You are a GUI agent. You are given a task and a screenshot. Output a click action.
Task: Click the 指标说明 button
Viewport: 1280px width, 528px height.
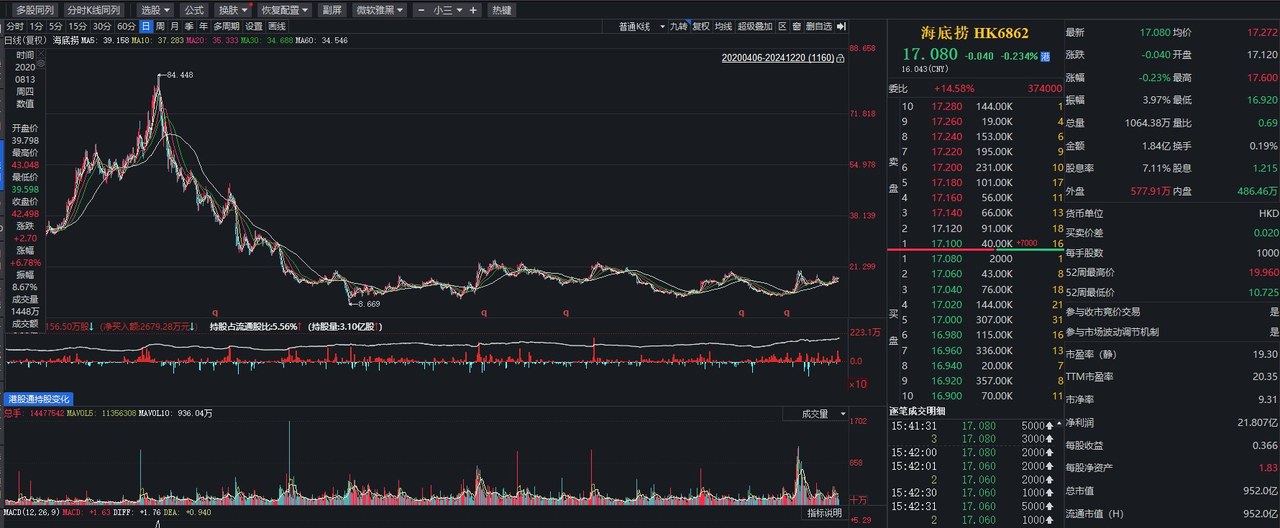click(x=826, y=513)
